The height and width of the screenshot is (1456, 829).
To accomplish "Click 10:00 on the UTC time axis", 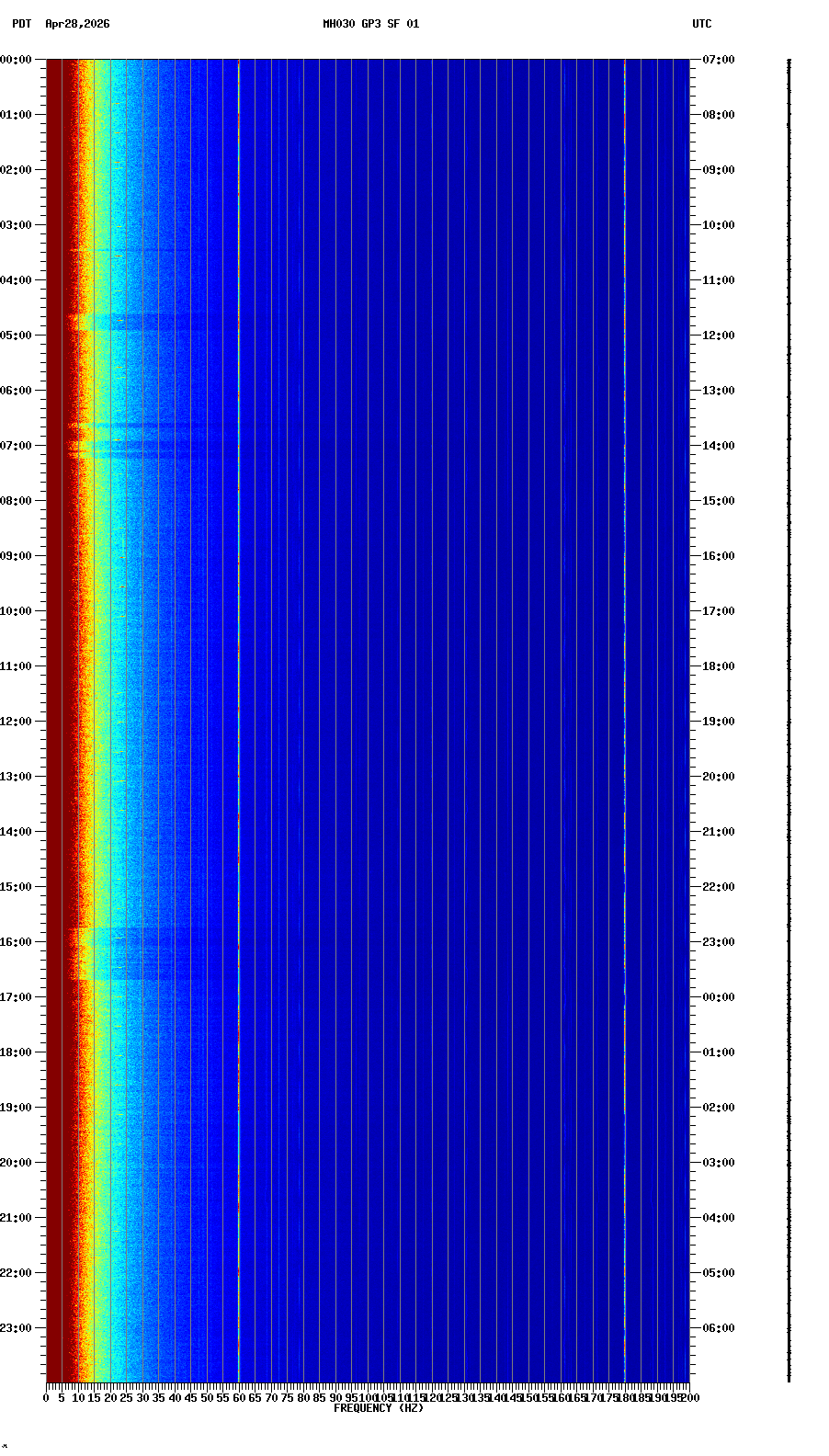I will [719, 225].
